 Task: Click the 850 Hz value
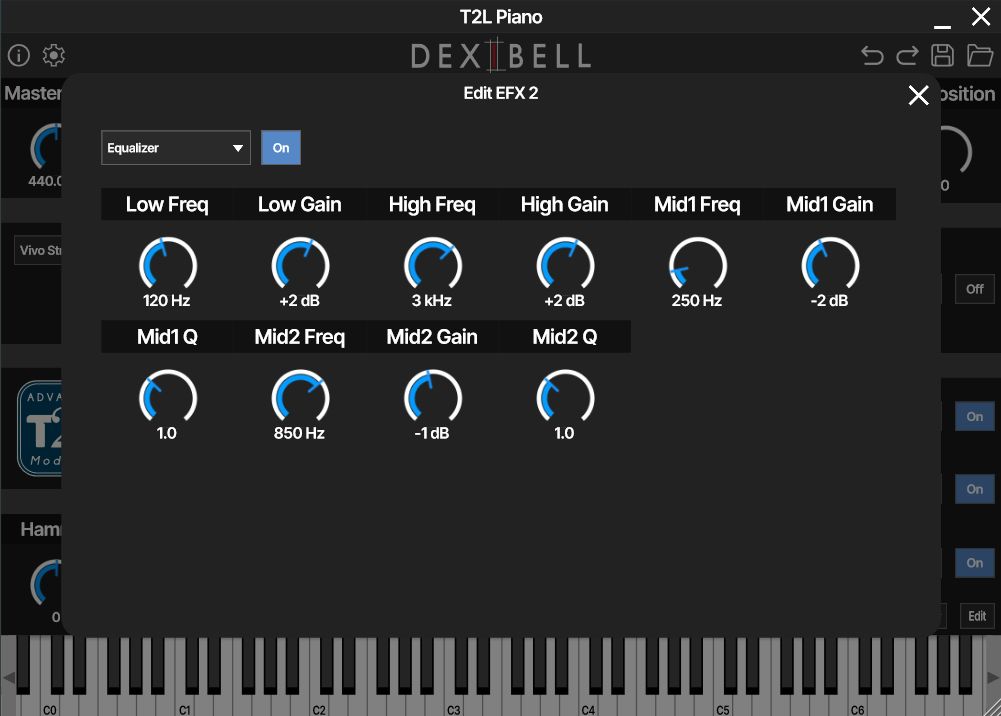[299, 433]
